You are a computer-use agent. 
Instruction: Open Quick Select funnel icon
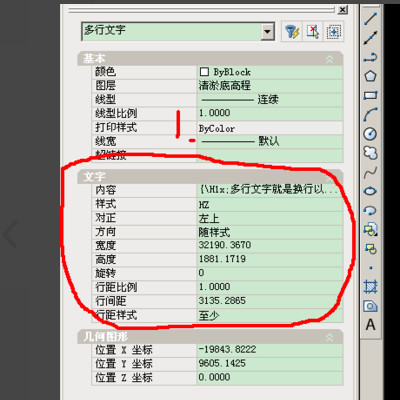click(292, 32)
